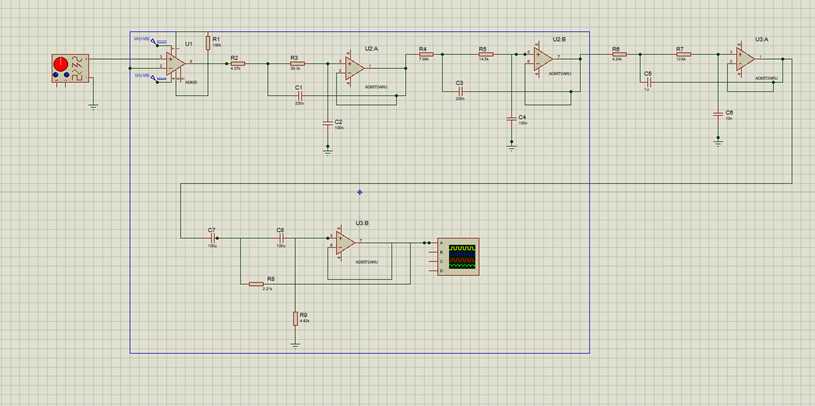Select resistor R4 after U2:A output
The width and height of the screenshot is (815, 406).
point(426,54)
